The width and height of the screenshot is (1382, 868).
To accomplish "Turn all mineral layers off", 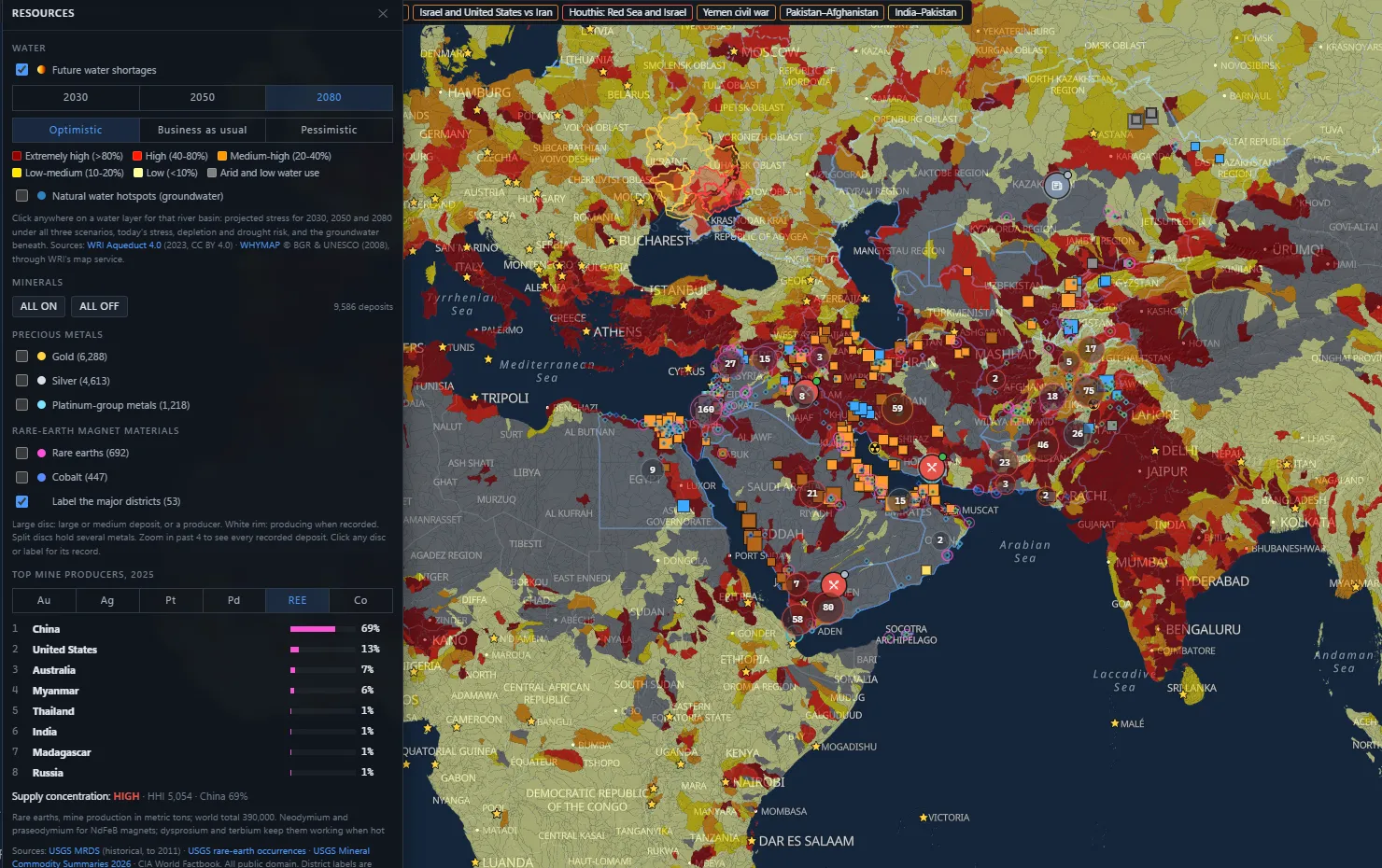I will click(x=99, y=306).
